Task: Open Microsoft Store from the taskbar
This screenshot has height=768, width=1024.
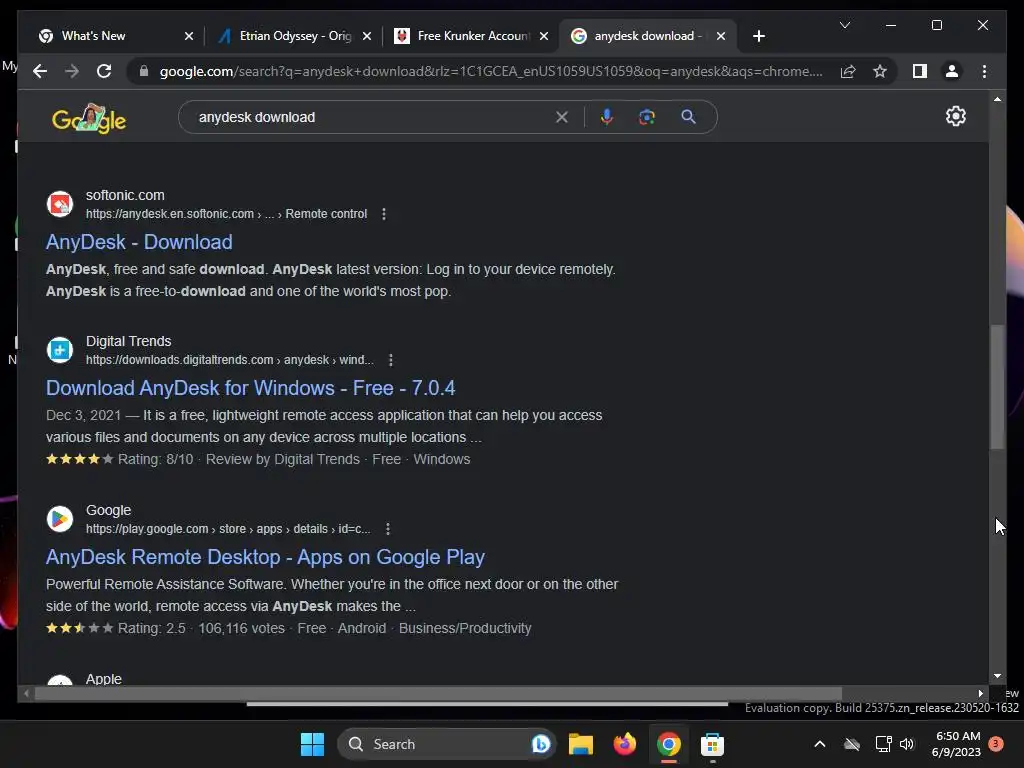Action: (x=712, y=744)
